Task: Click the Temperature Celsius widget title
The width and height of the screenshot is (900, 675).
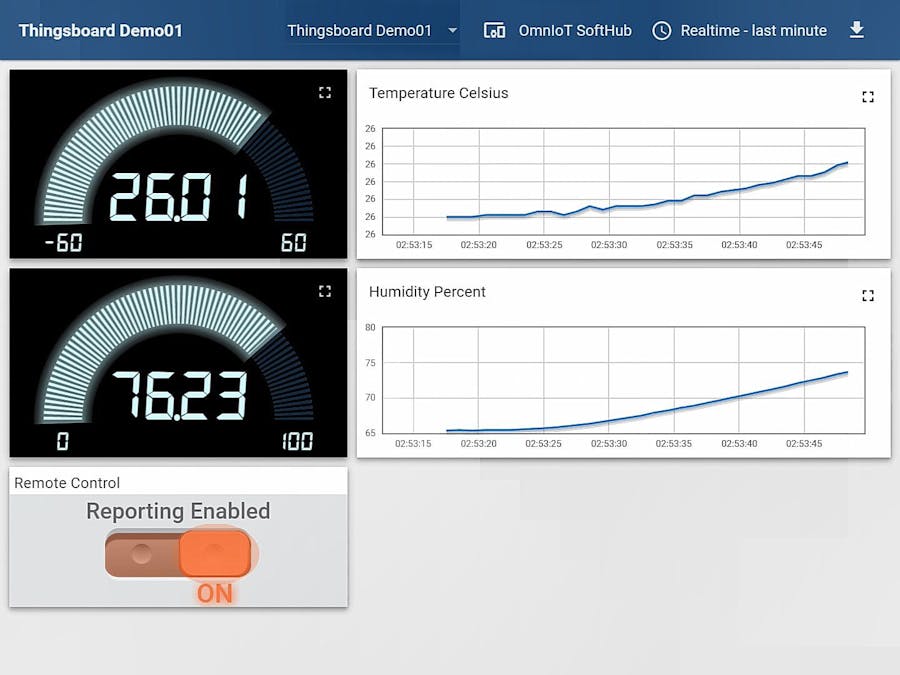Action: 438,93
